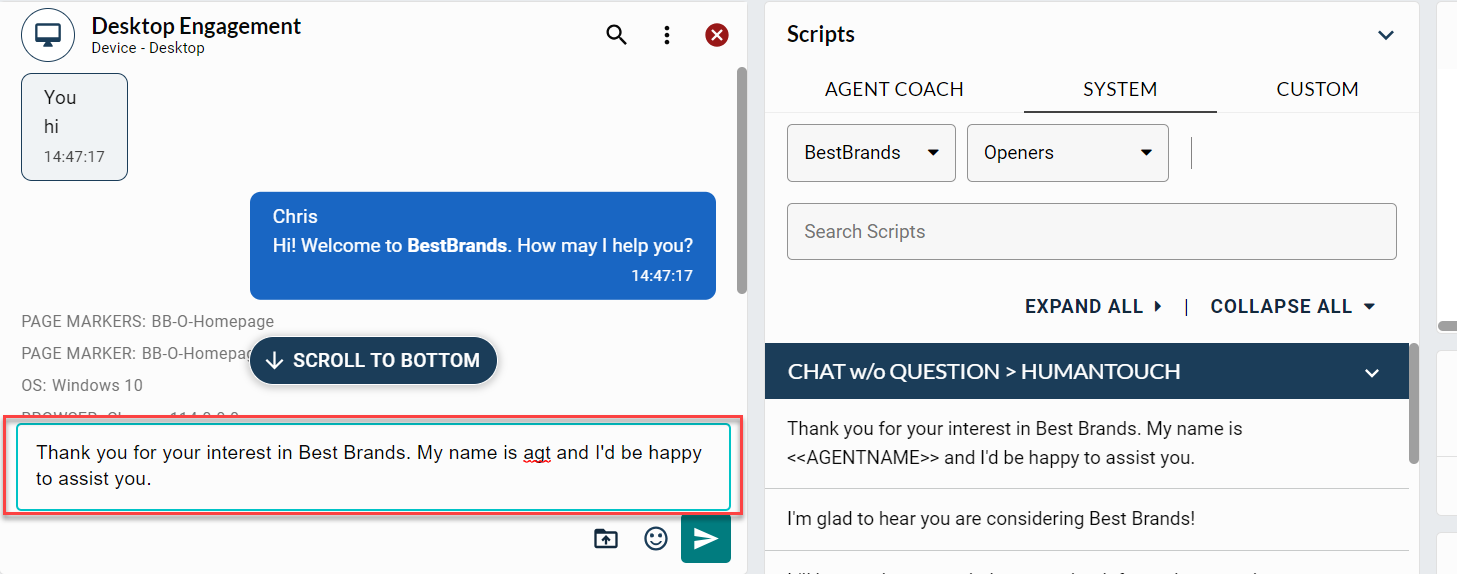Image resolution: width=1457 pixels, height=574 pixels.
Task: Click the Scroll to Bottom button
Action: point(373,361)
